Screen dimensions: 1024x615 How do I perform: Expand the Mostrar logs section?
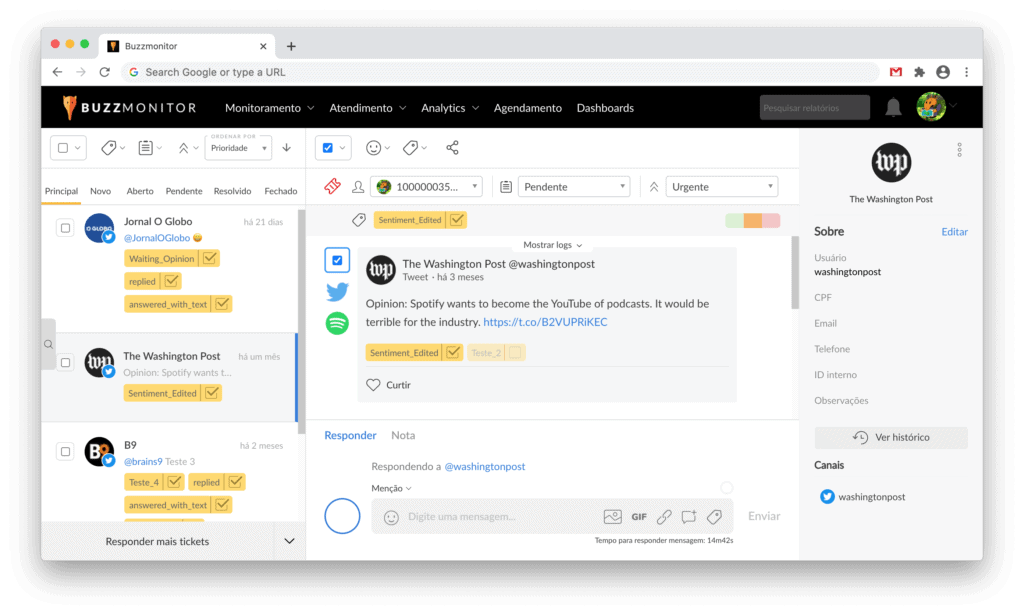pos(552,245)
